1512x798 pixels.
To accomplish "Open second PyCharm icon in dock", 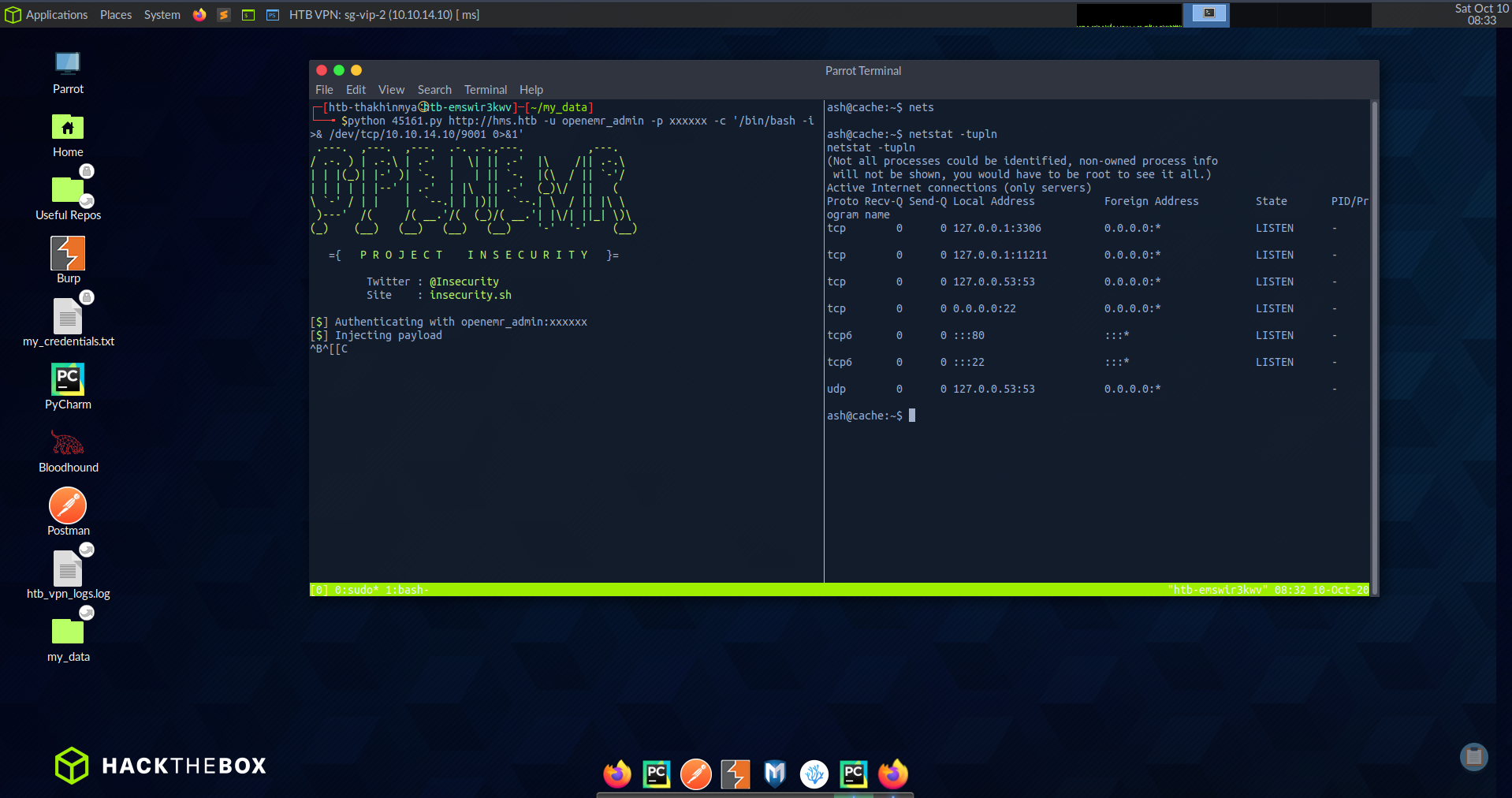I will click(x=854, y=774).
